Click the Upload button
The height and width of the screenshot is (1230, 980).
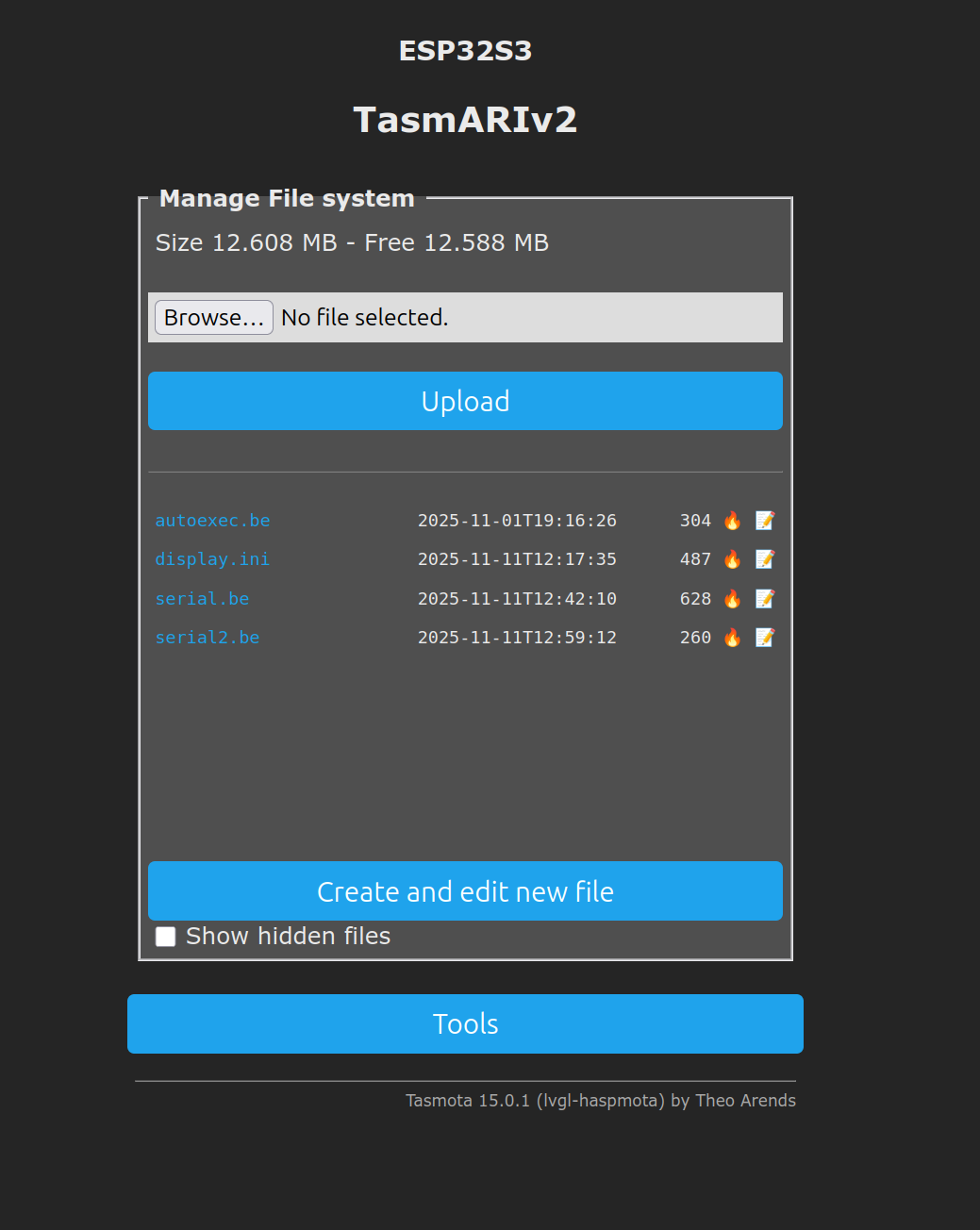tap(465, 401)
